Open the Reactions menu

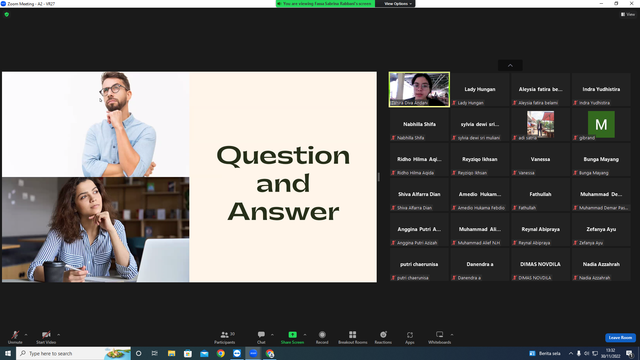coord(383,337)
